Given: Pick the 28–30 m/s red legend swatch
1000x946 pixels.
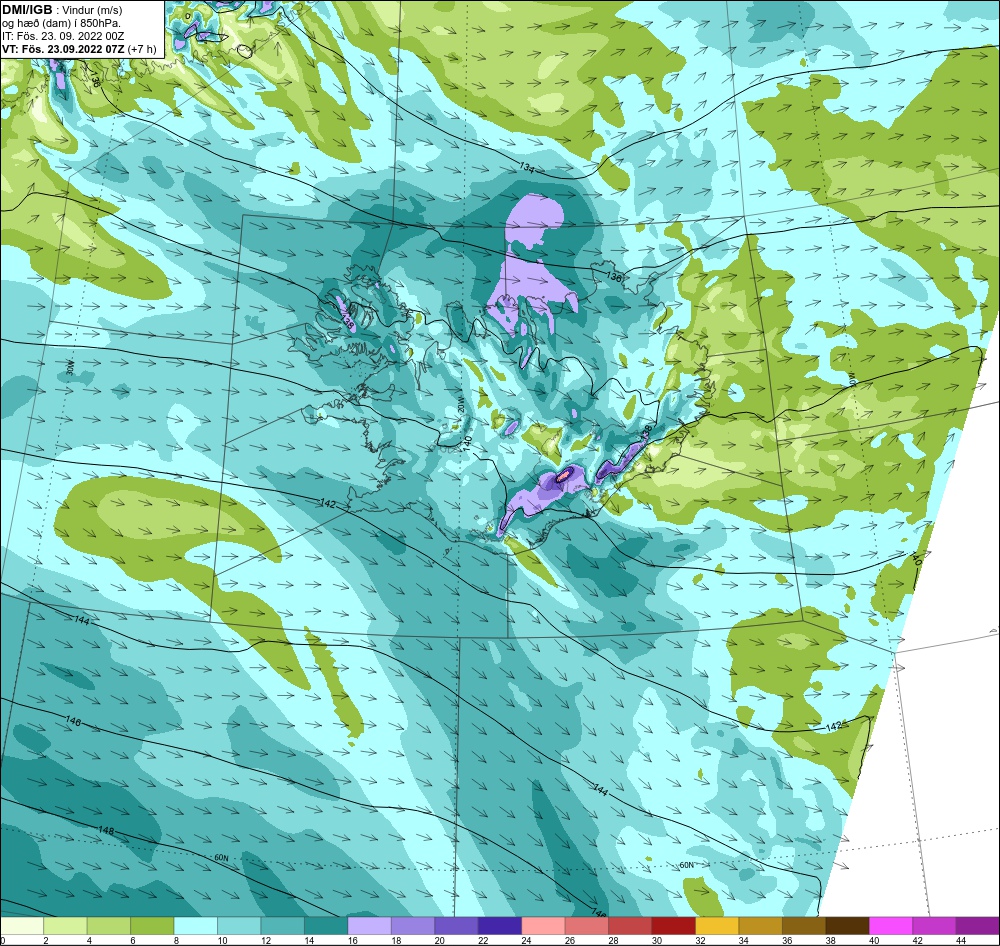Looking at the screenshot, I should click(x=629, y=926).
